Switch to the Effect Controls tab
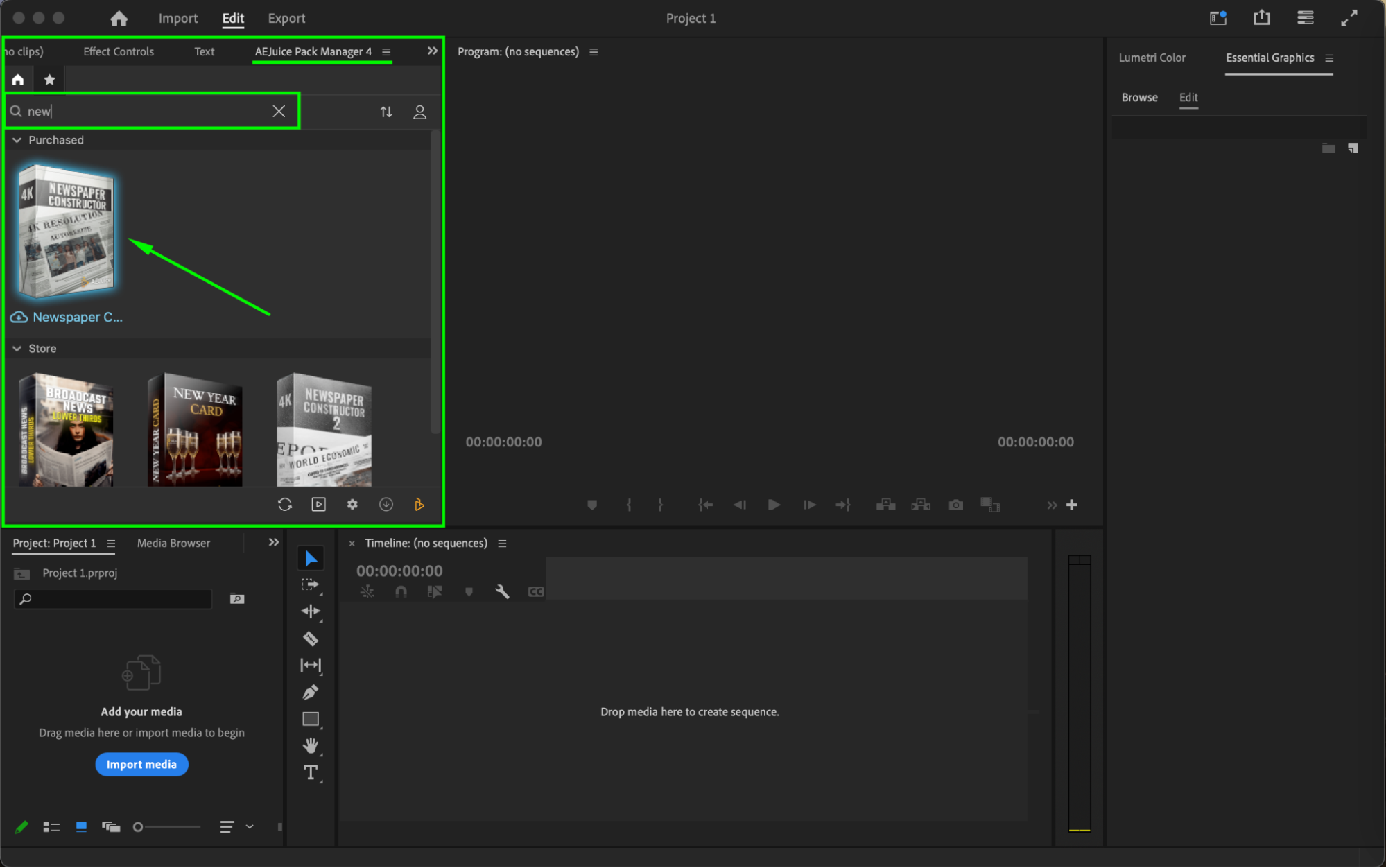This screenshot has width=1386, height=868. click(119, 51)
